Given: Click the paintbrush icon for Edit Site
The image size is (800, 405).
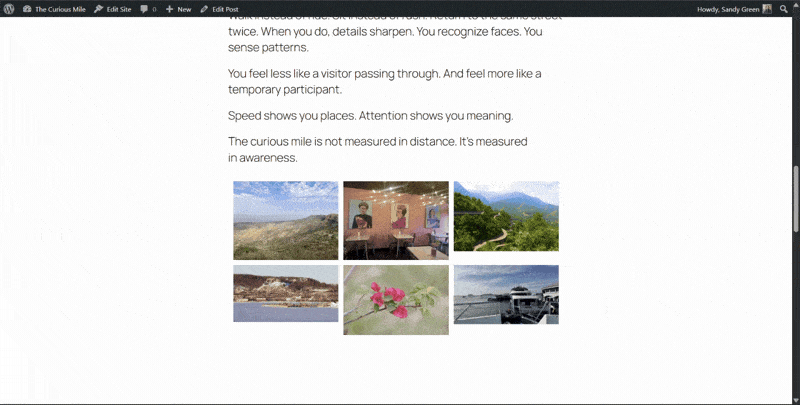Looking at the screenshot, I should coord(98,8).
